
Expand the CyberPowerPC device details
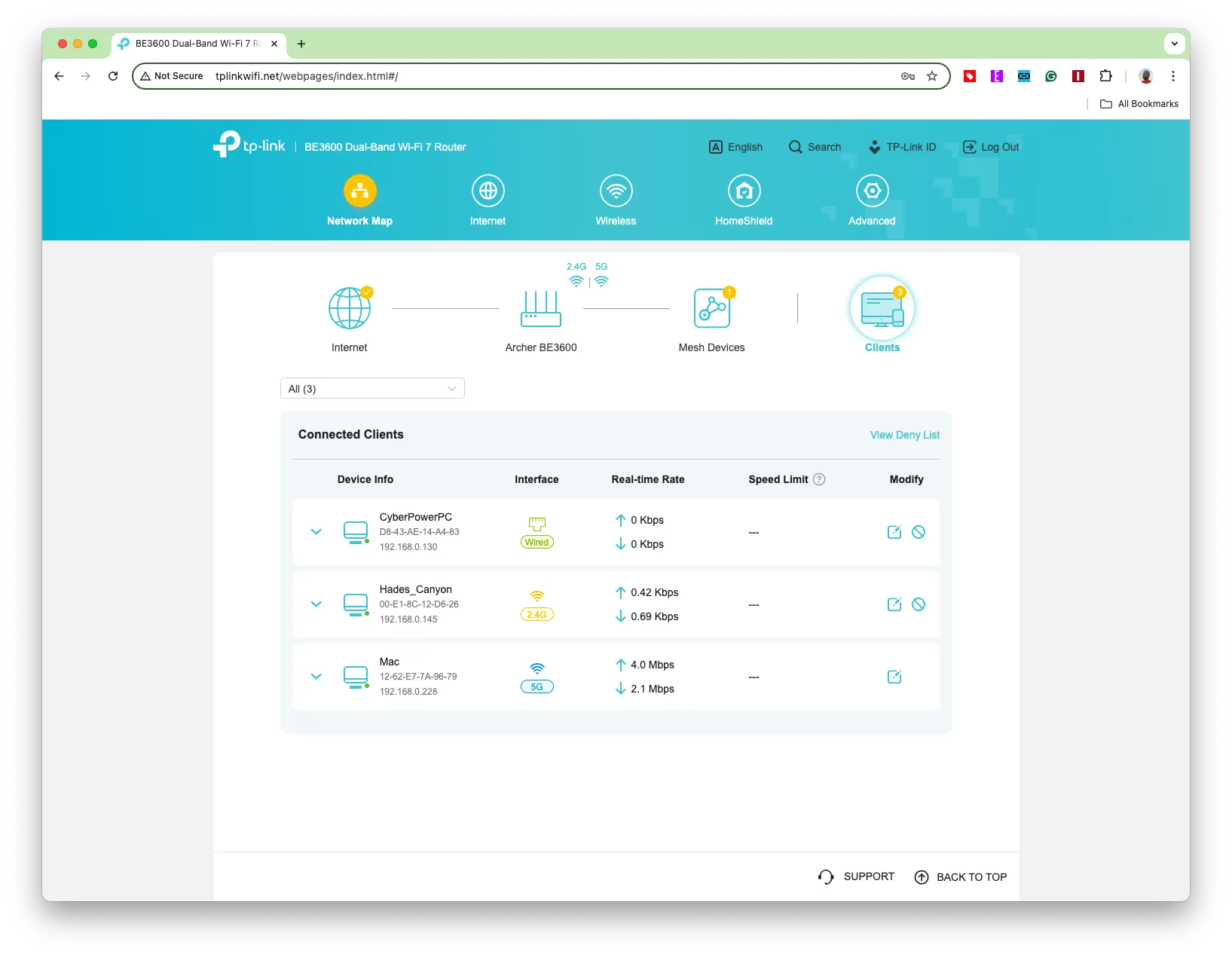pyautogui.click(x=316, y=532)
